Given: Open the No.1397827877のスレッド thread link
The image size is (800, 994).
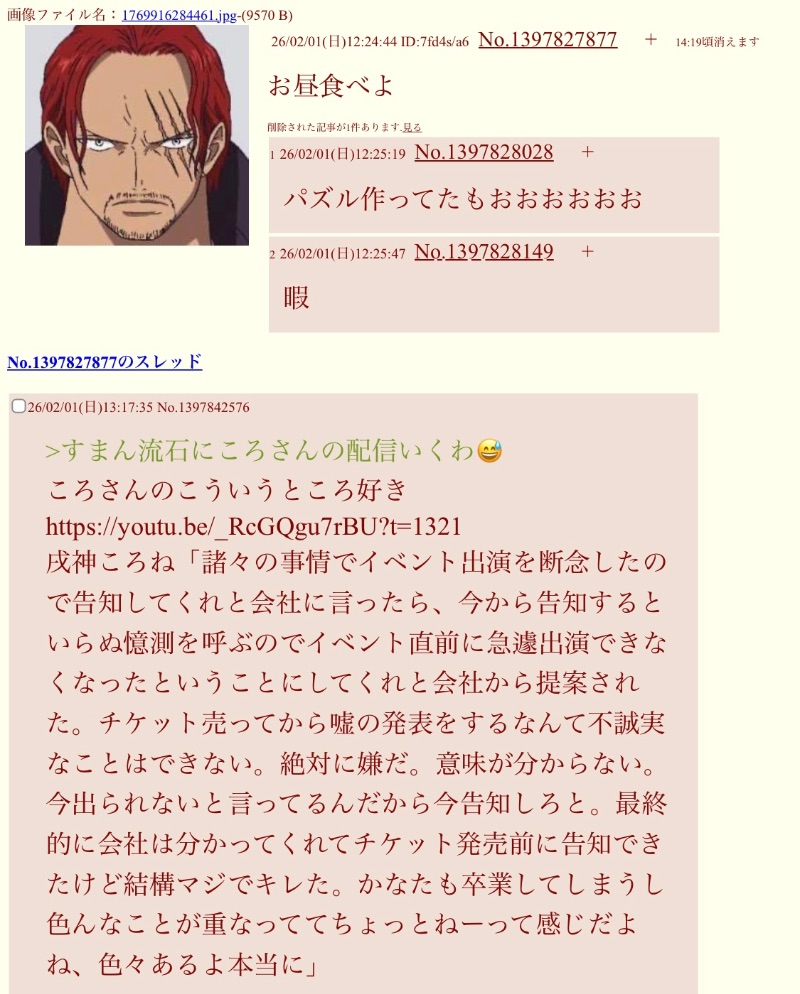Looking at the screenshot, I should pyautogui.click(x=105, y=362).
